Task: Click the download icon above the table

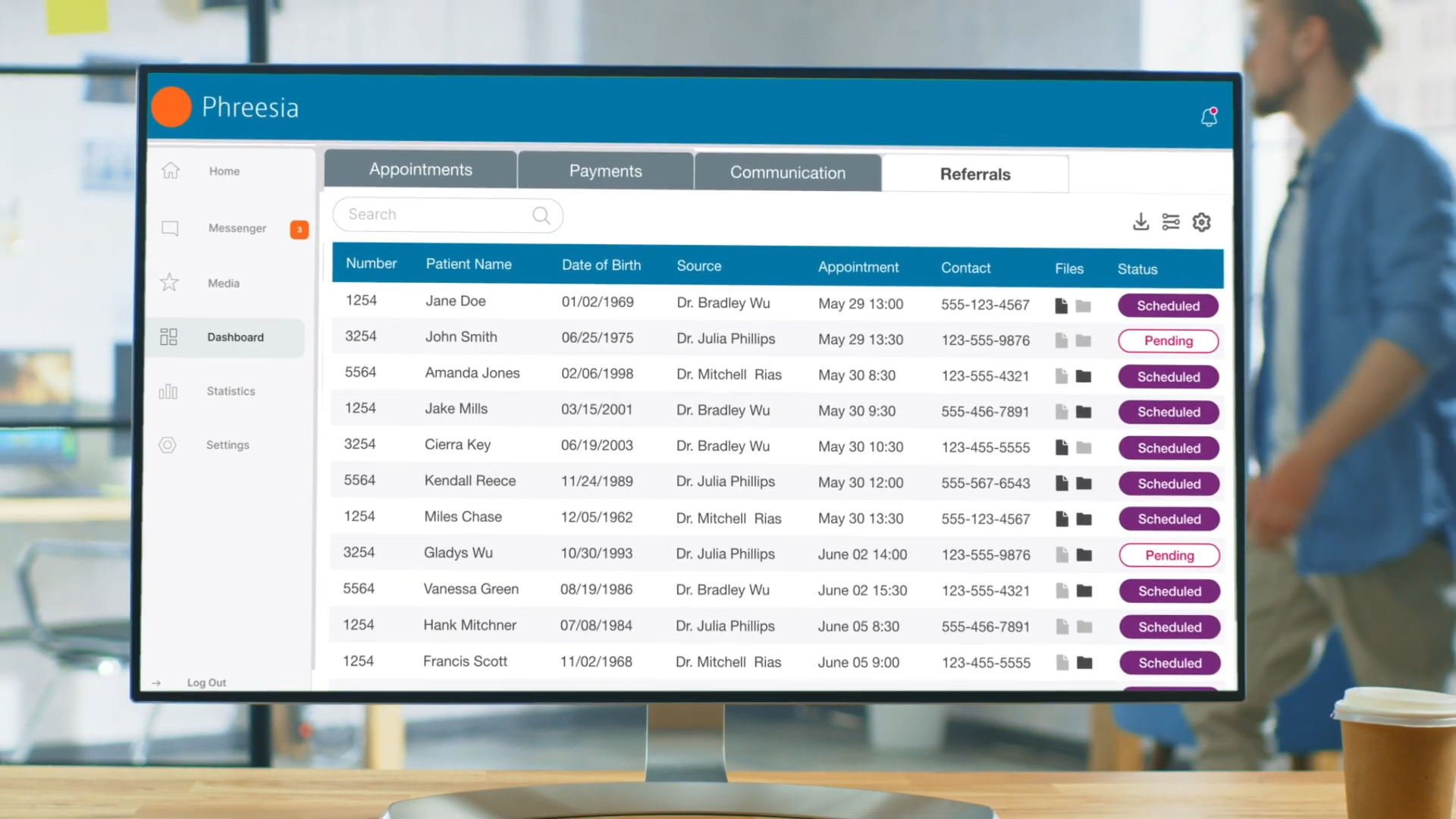Action: tap(1141, 221)
